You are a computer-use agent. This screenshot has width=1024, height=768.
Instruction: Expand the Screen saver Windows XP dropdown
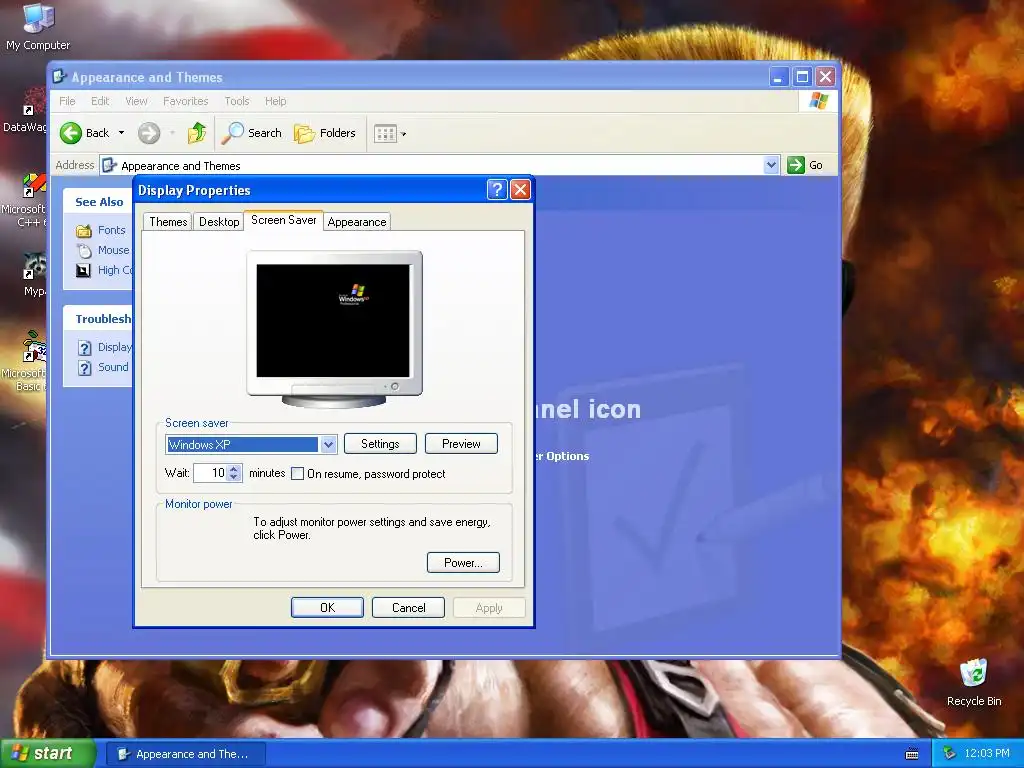click(328, 445)
